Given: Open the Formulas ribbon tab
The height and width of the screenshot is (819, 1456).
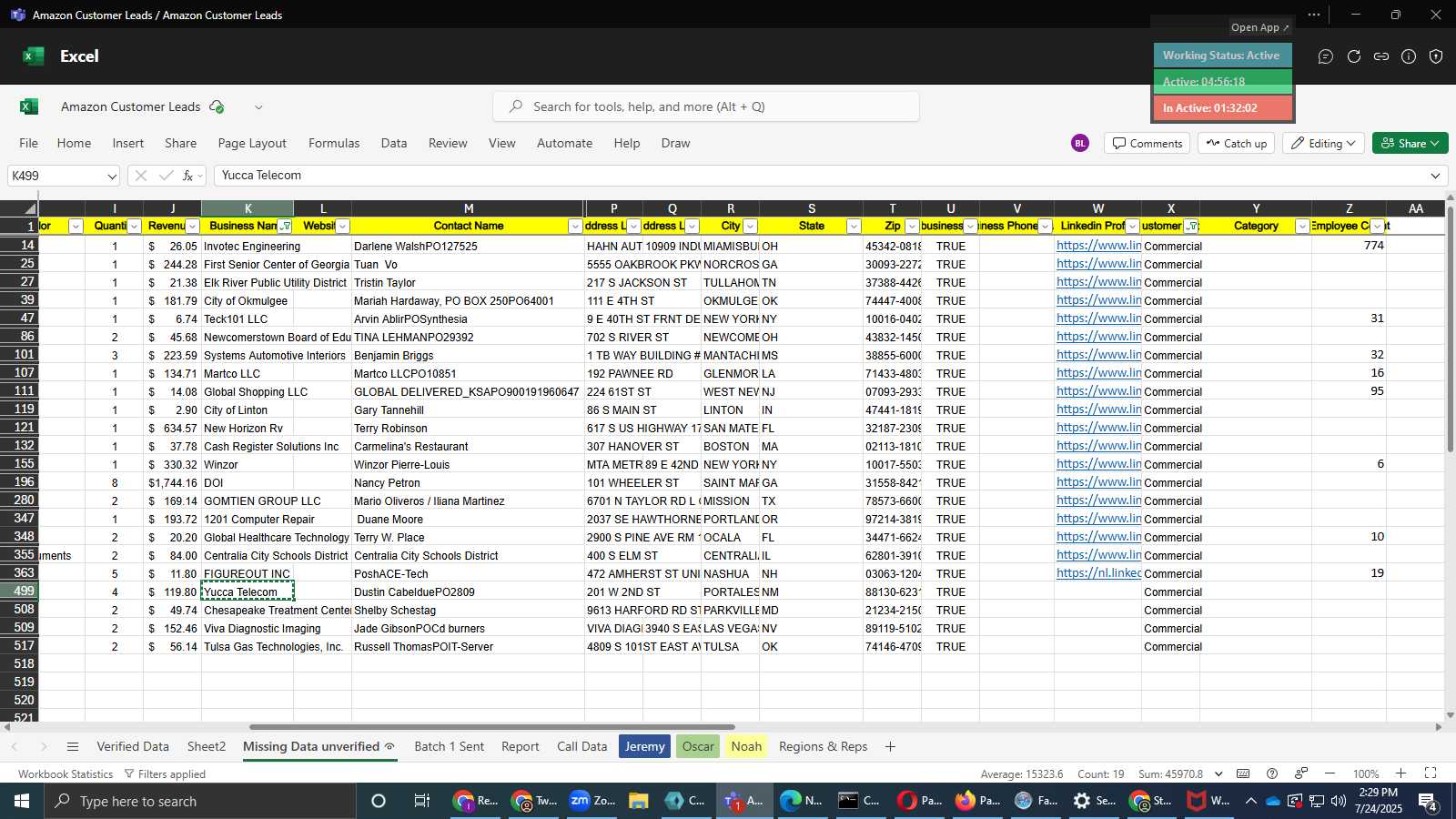Looking at the screenshot, I should 334,143.
